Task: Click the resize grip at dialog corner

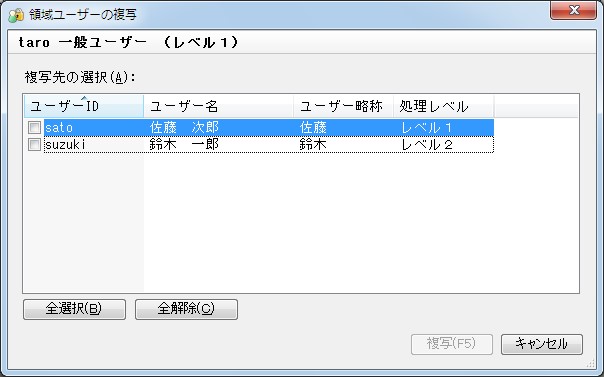Action: click(x=591, y=364)
